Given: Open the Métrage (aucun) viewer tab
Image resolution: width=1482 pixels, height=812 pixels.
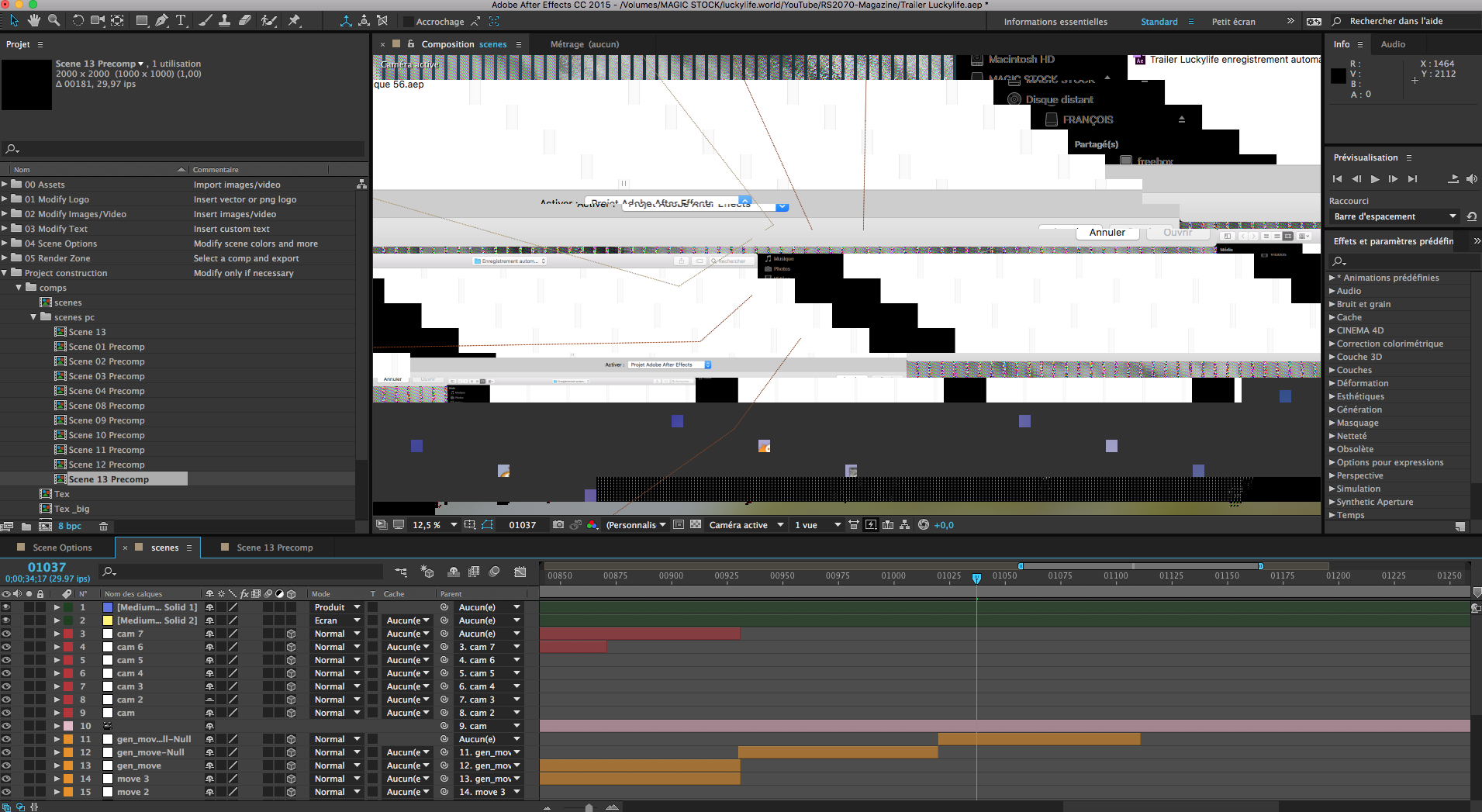Looking at the screenshot, I should [x=585, y=44].
